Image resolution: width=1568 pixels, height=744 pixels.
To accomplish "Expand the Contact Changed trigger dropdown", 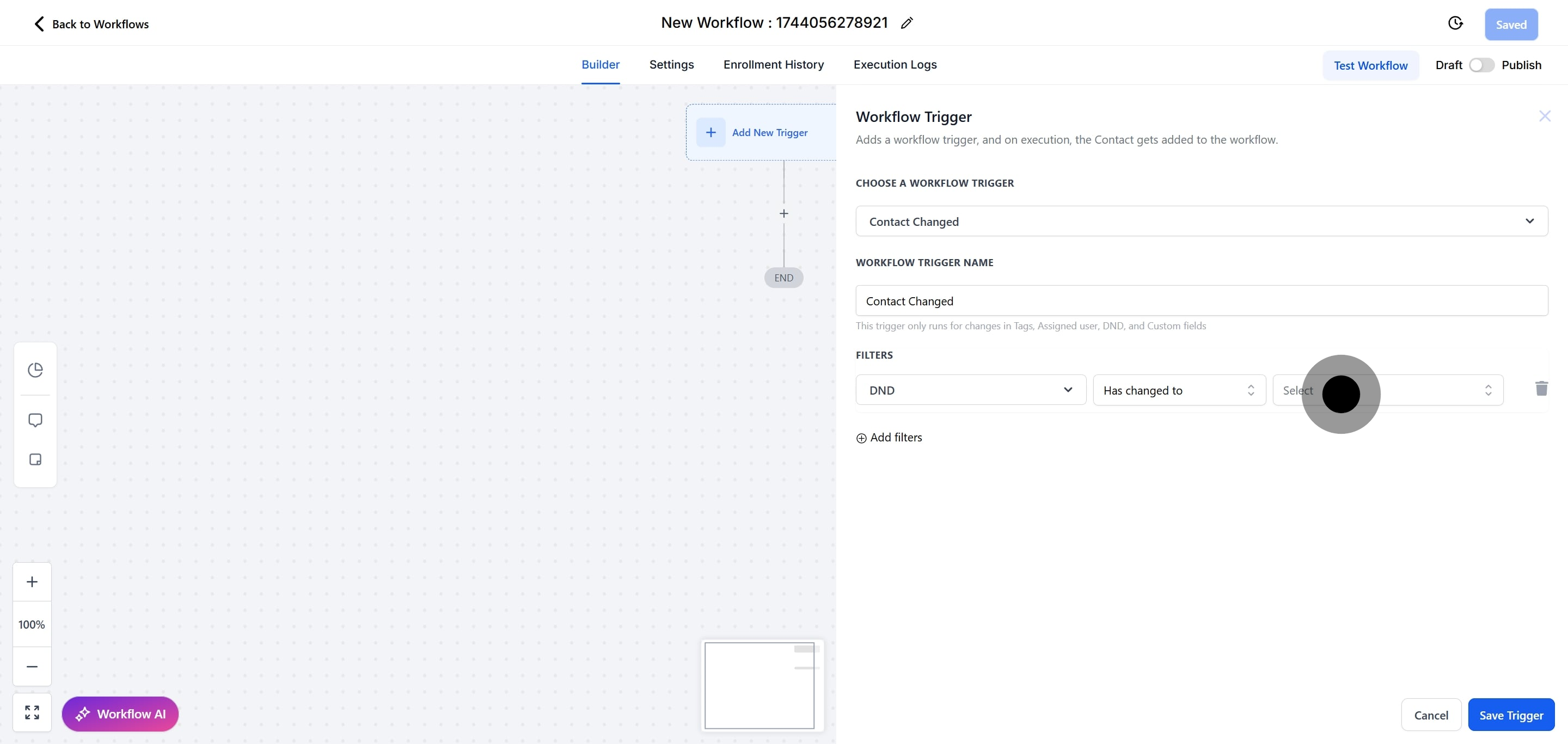I will tap(1201, 222).
